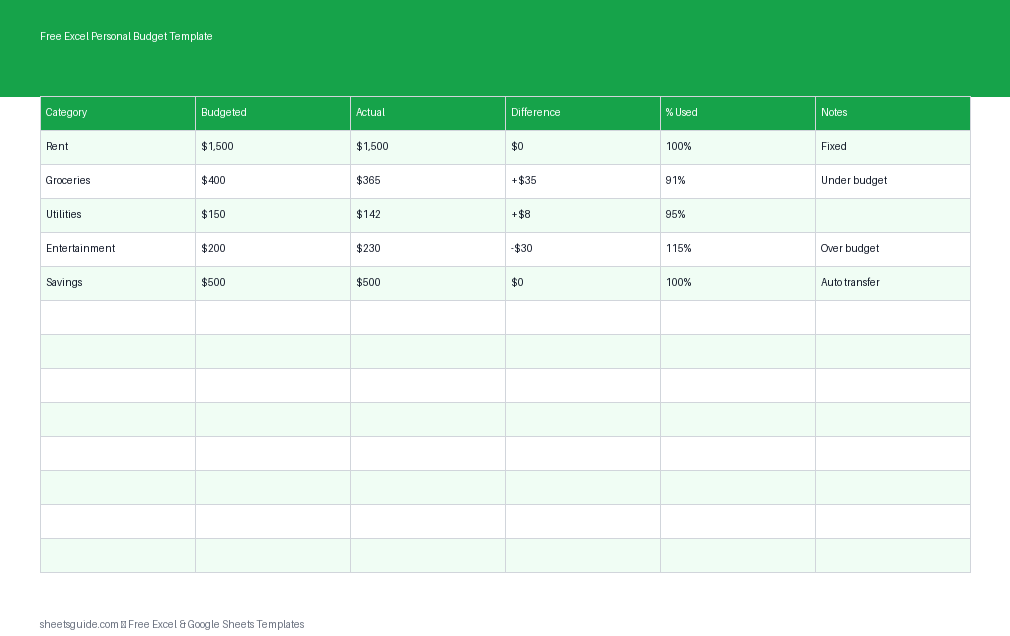Click the Over budget note cell
The width and height of the screenshot is (1010, 636).
893,249
